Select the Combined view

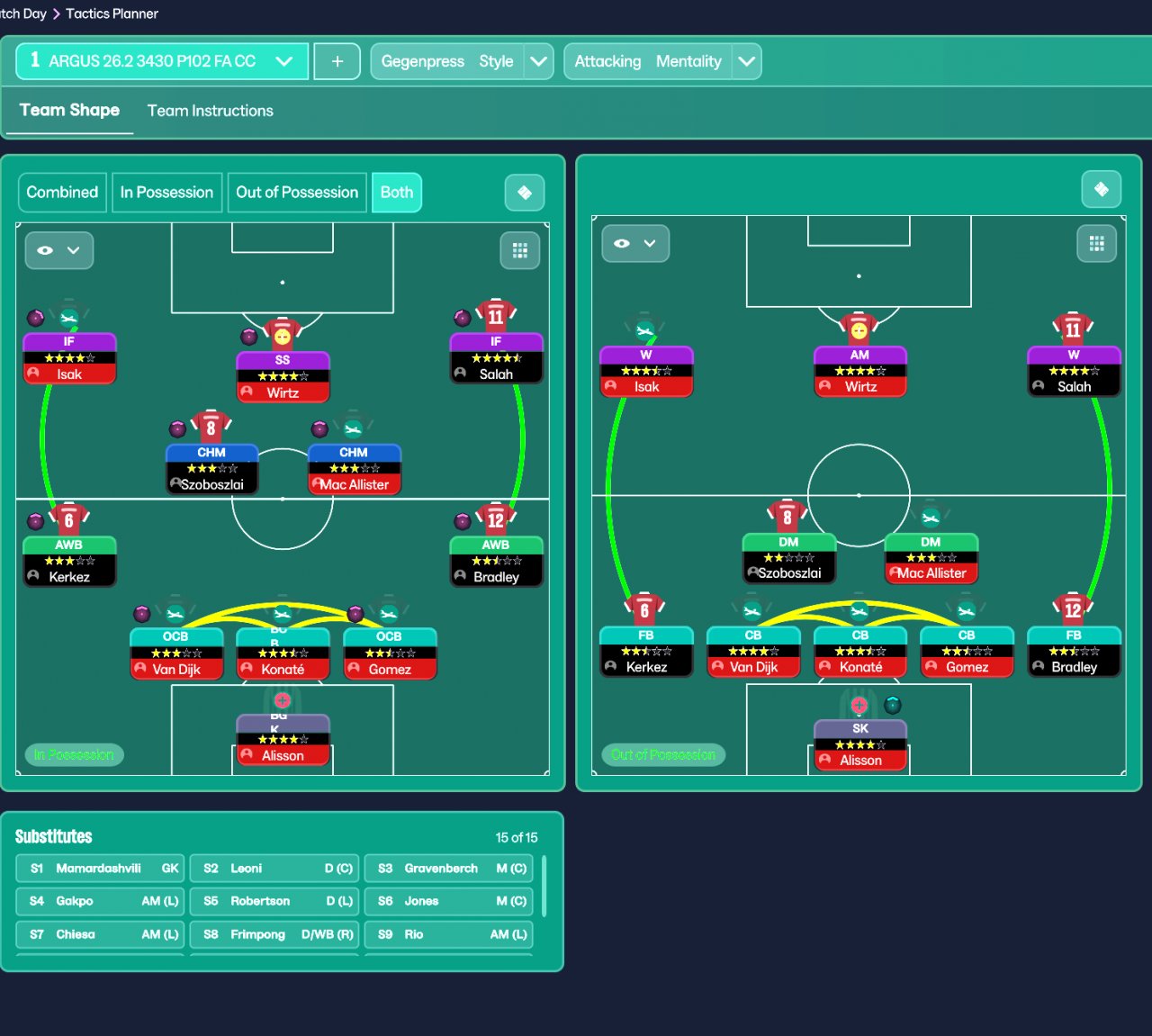click(62, 193)
